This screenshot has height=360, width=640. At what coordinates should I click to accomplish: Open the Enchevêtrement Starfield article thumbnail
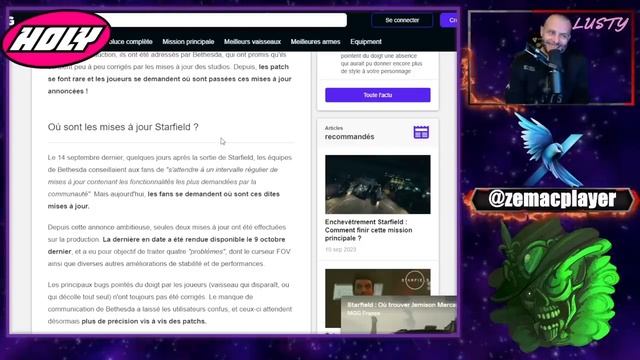coord(378,184)
